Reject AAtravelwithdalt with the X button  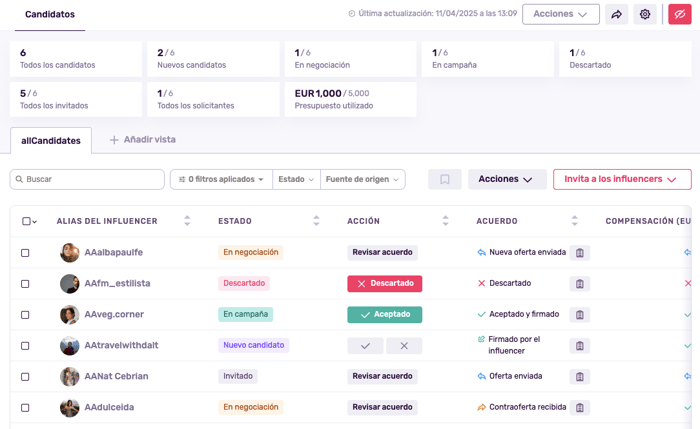click(x=403, y=346)
